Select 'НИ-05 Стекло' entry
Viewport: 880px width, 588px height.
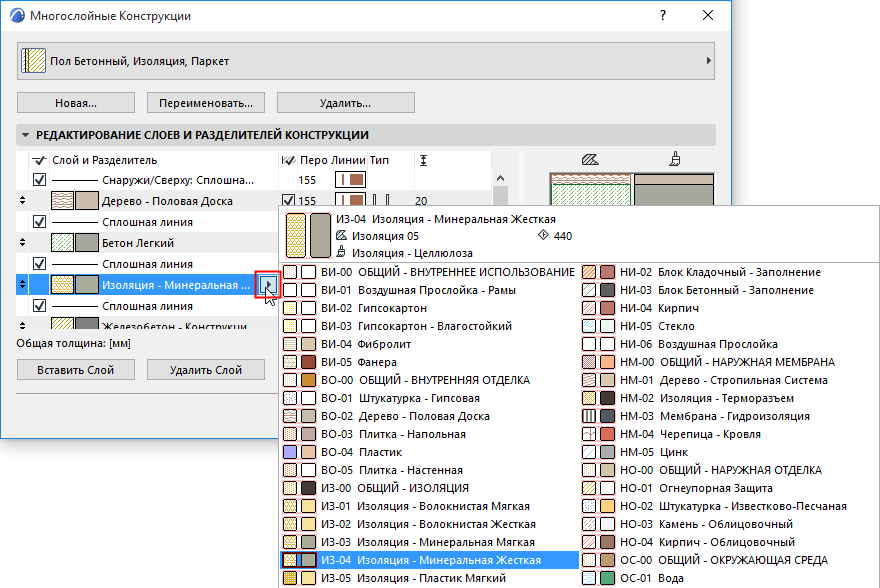coord(728,326)
